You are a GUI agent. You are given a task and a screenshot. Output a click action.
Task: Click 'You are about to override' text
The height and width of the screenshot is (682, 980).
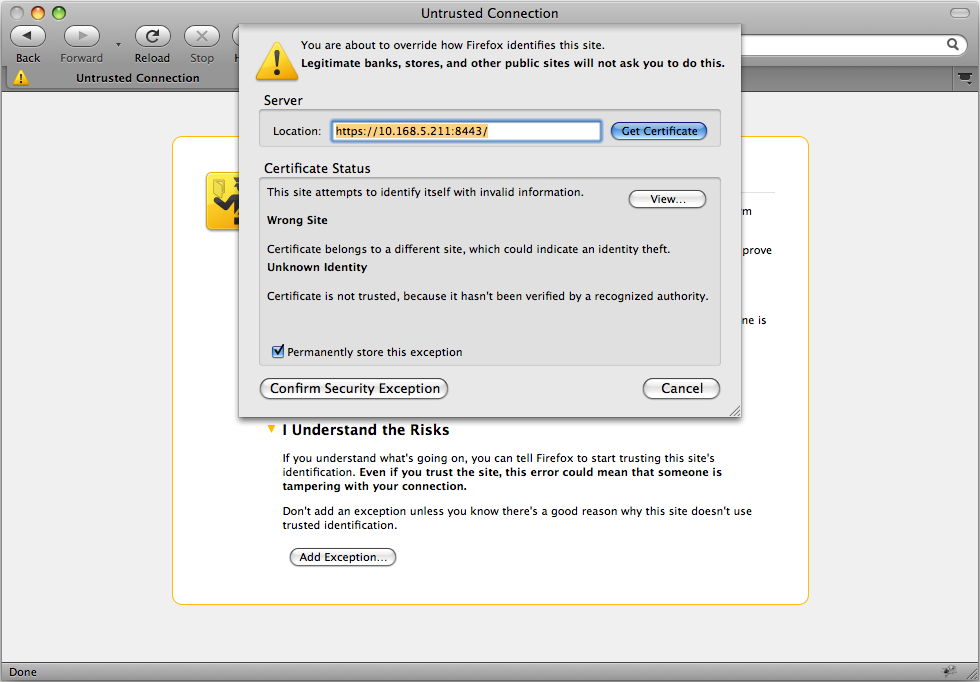pos(452,45)
